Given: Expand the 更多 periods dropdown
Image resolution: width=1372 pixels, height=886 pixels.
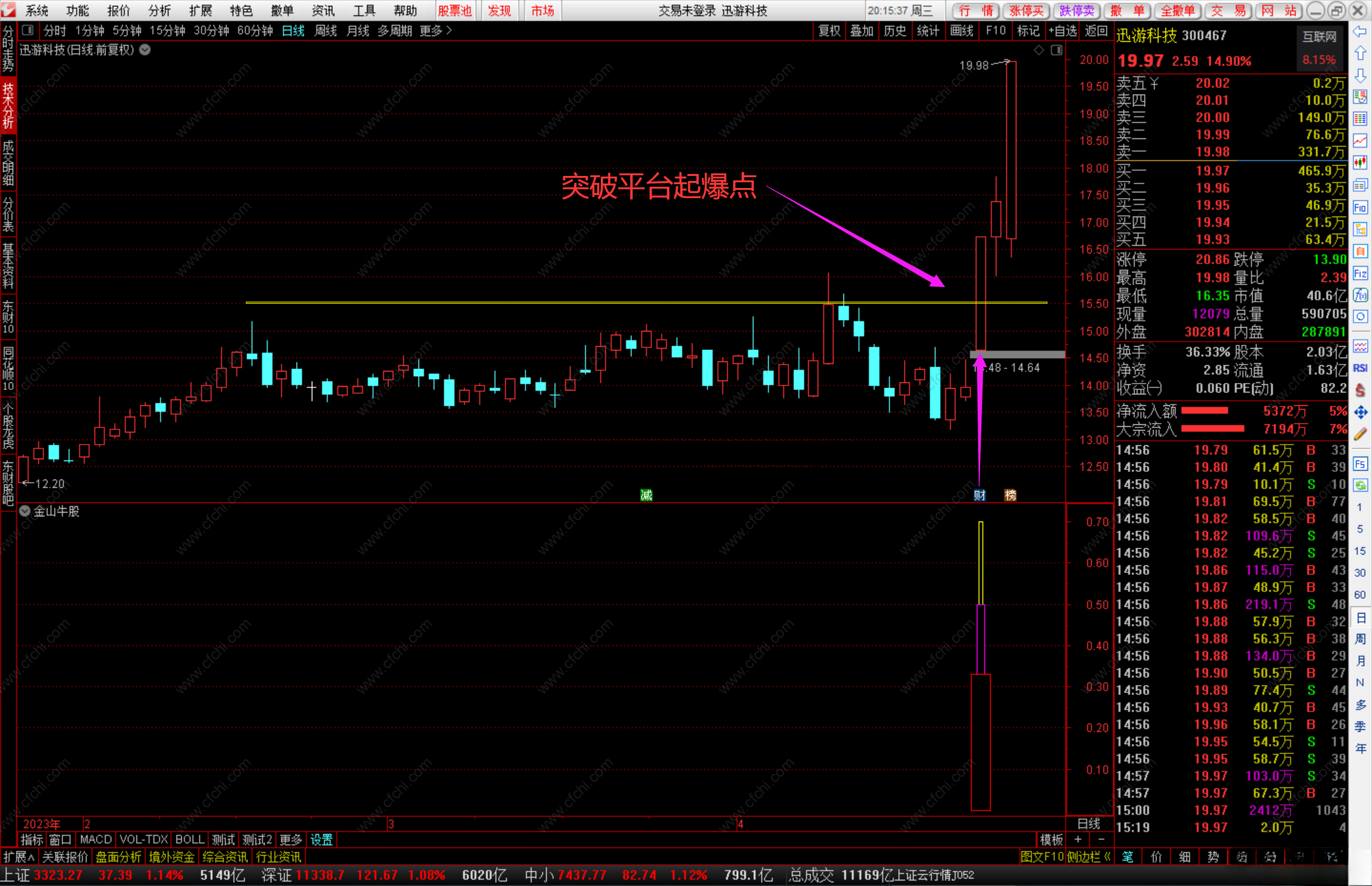Looking at the screenshot, I should click(x=436, y=30).
